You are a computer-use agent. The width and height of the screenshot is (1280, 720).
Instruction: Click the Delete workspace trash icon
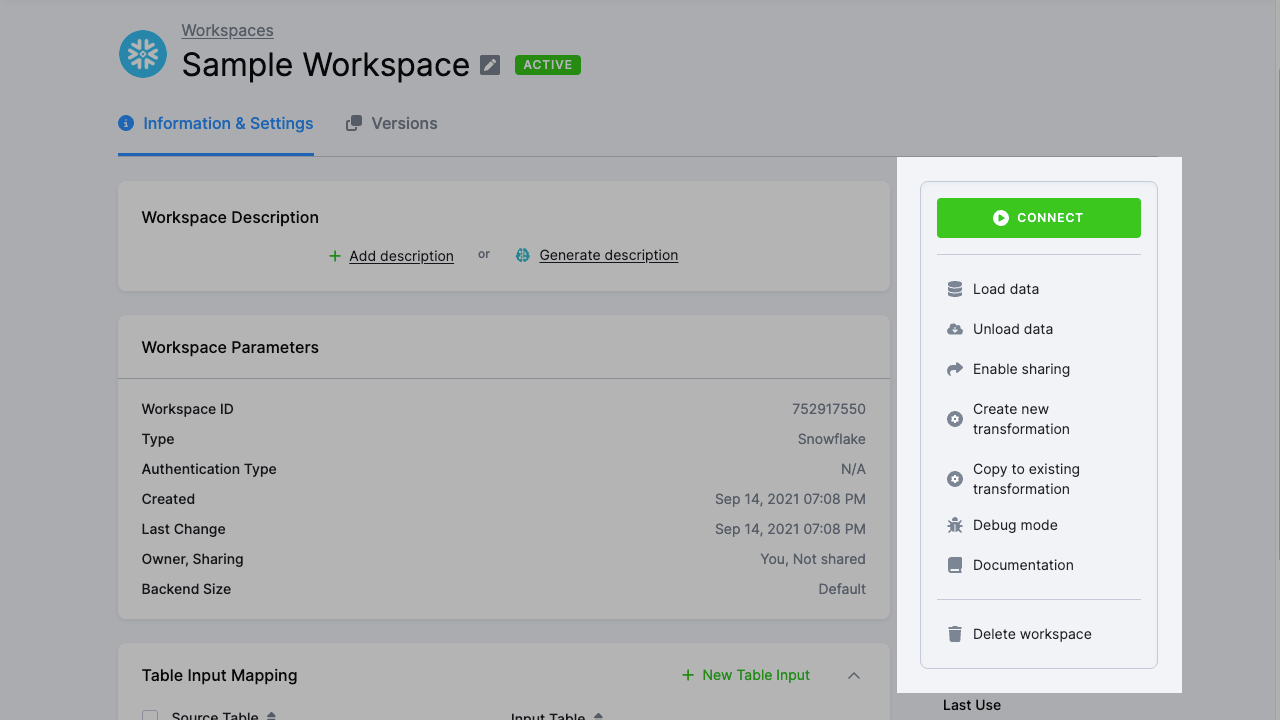[954, 633]
